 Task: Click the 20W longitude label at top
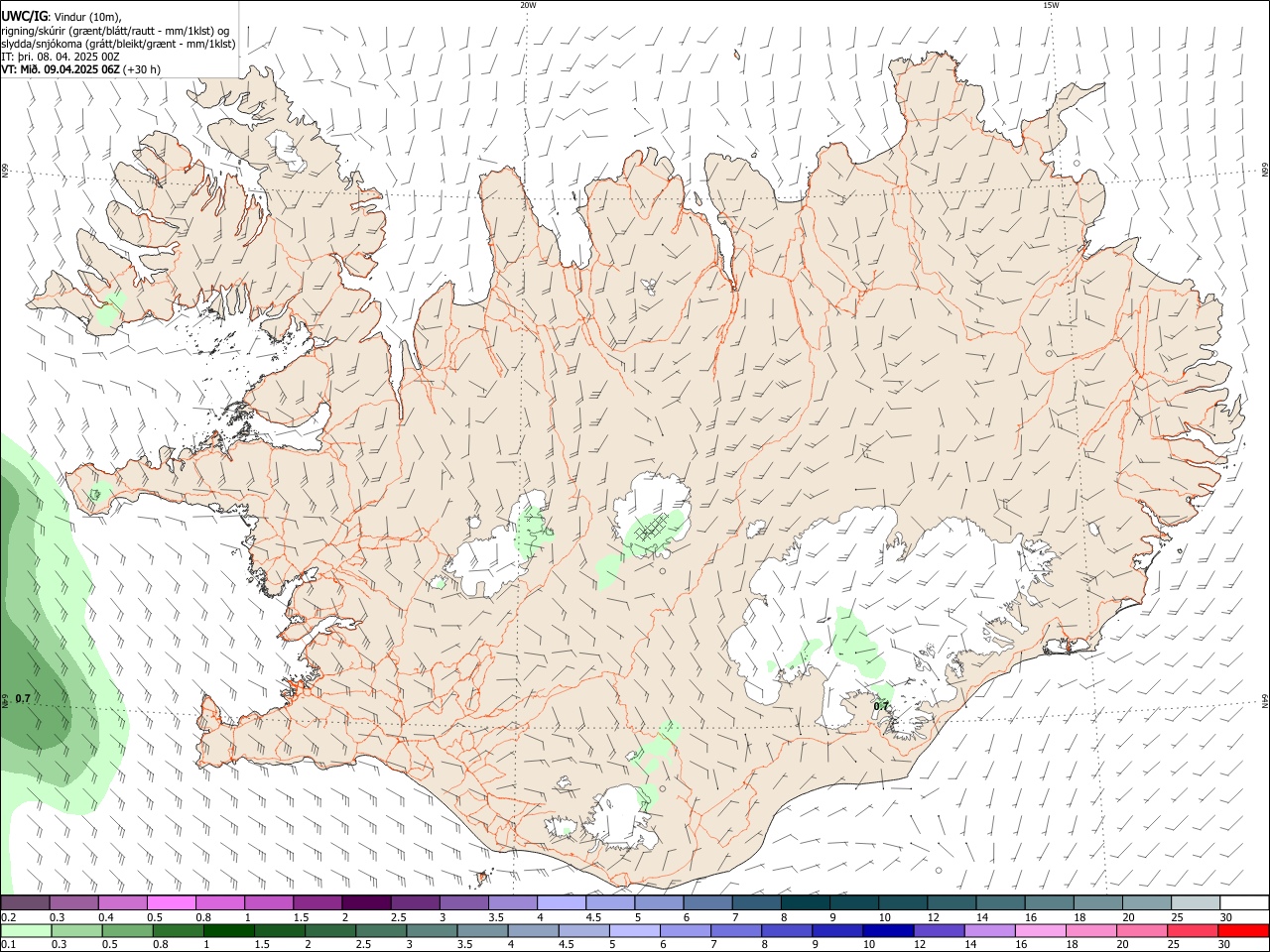click(528, 5)
